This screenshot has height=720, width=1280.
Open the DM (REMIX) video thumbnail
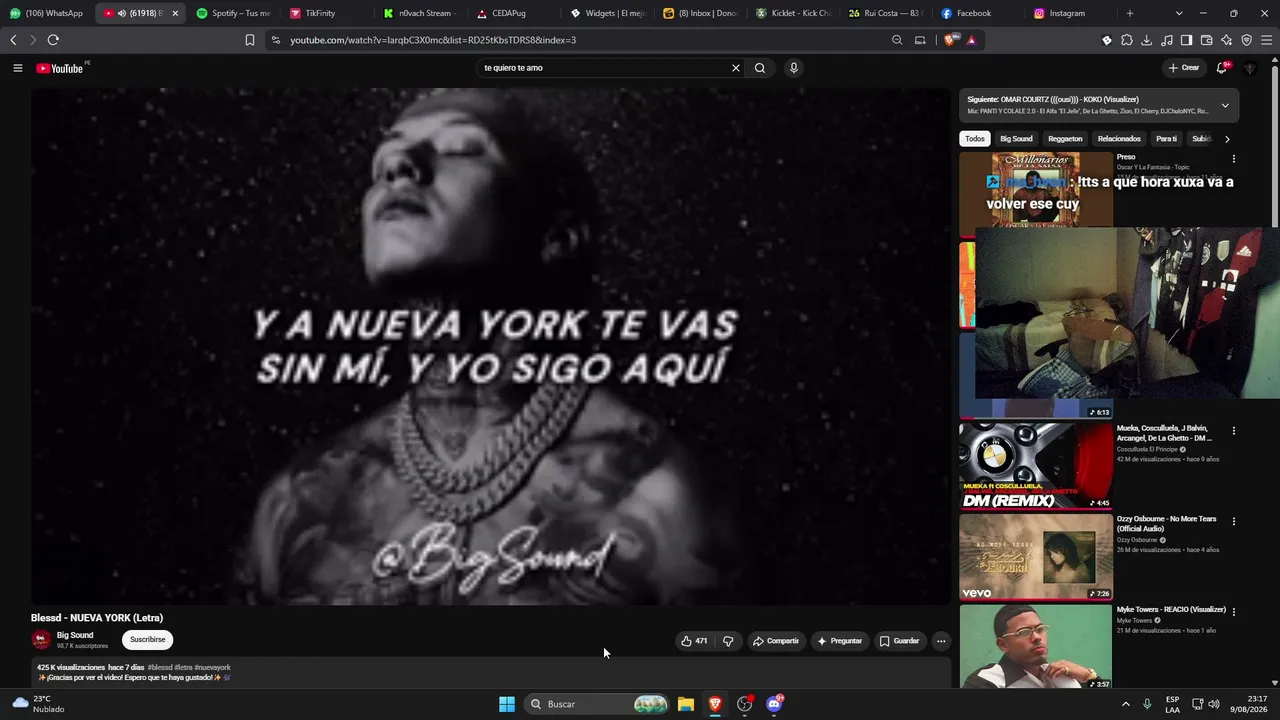pos(1036,466)
